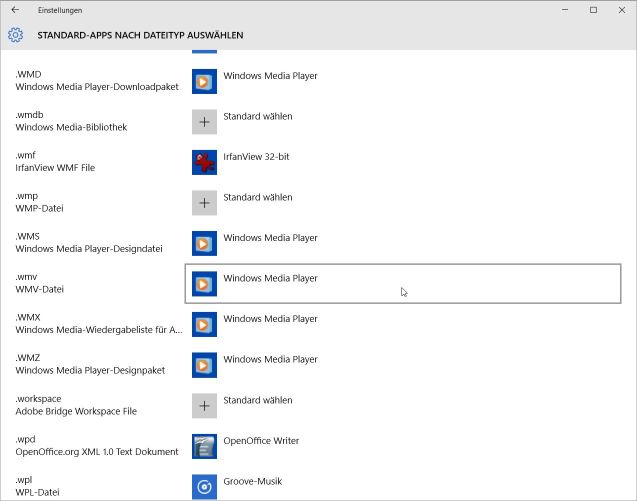Click the .wpl extension text
The image size is (637, 501).
point(24,480)
